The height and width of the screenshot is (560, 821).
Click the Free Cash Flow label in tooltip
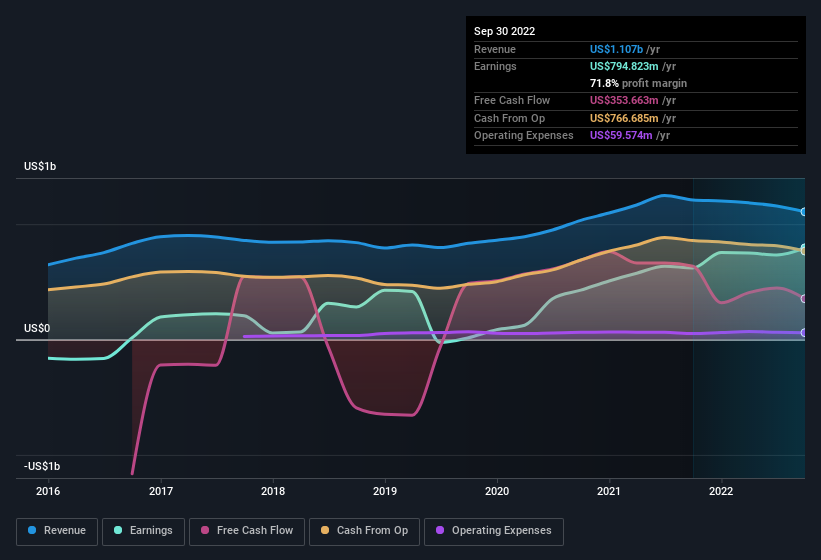(x=512, y=100)
